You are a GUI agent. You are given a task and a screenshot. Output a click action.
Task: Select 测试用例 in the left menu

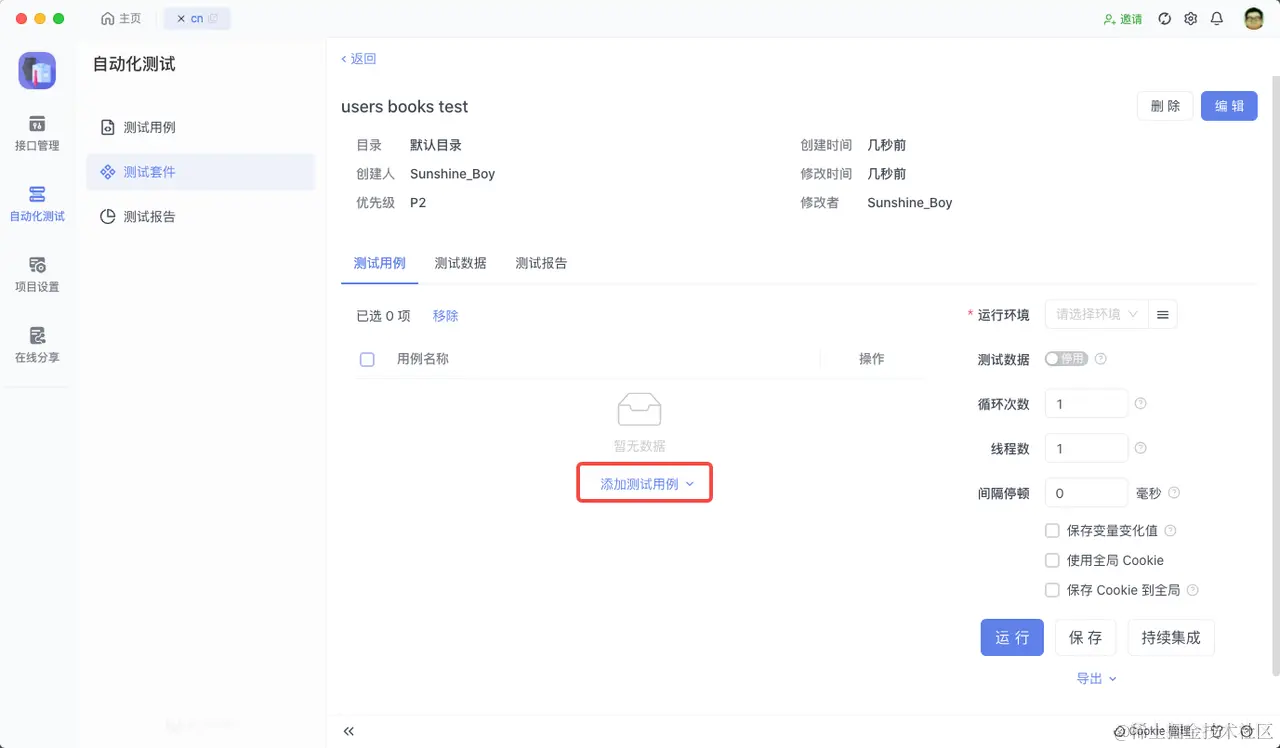(200, 127)
